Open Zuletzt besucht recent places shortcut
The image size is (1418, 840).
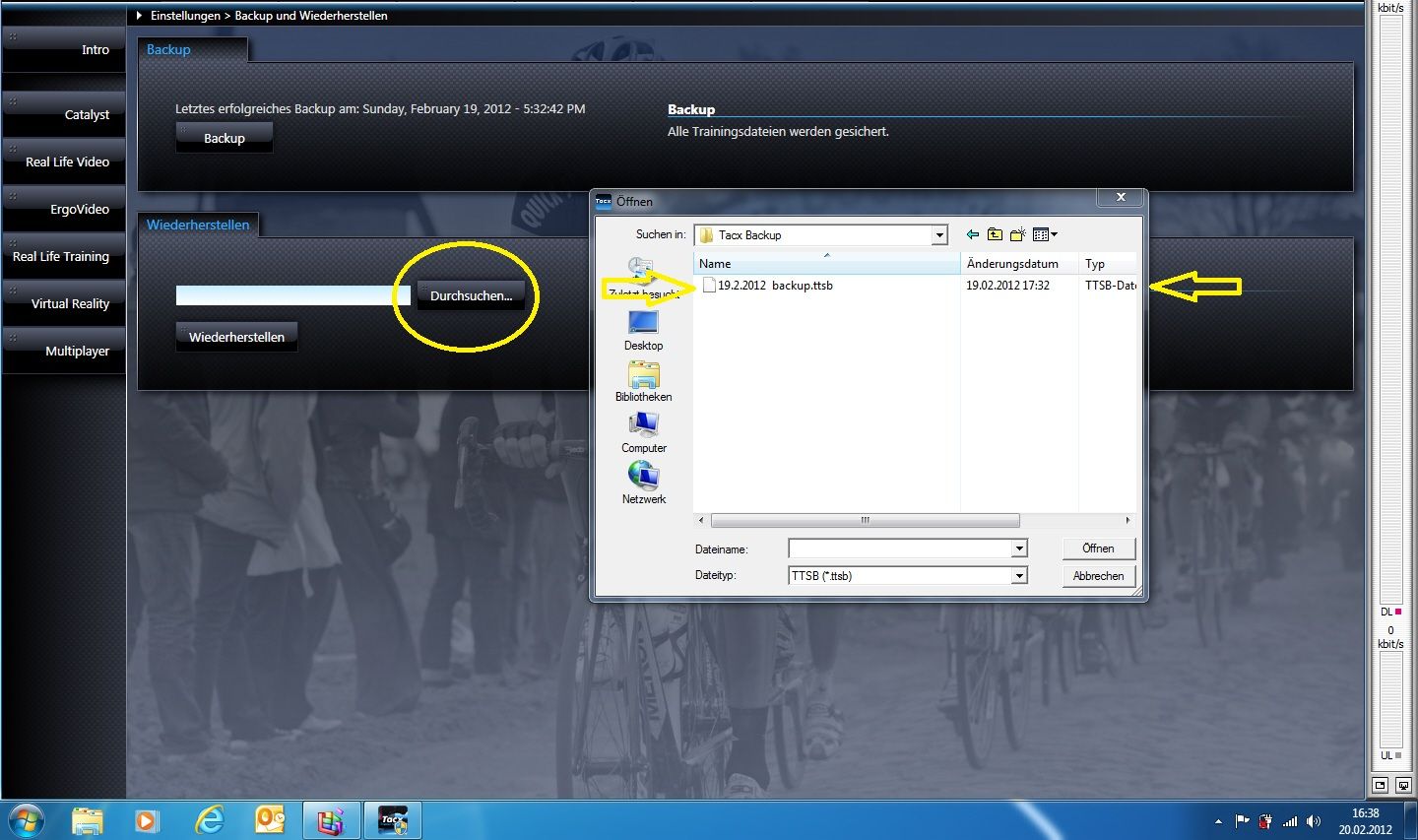coord(644,277)
